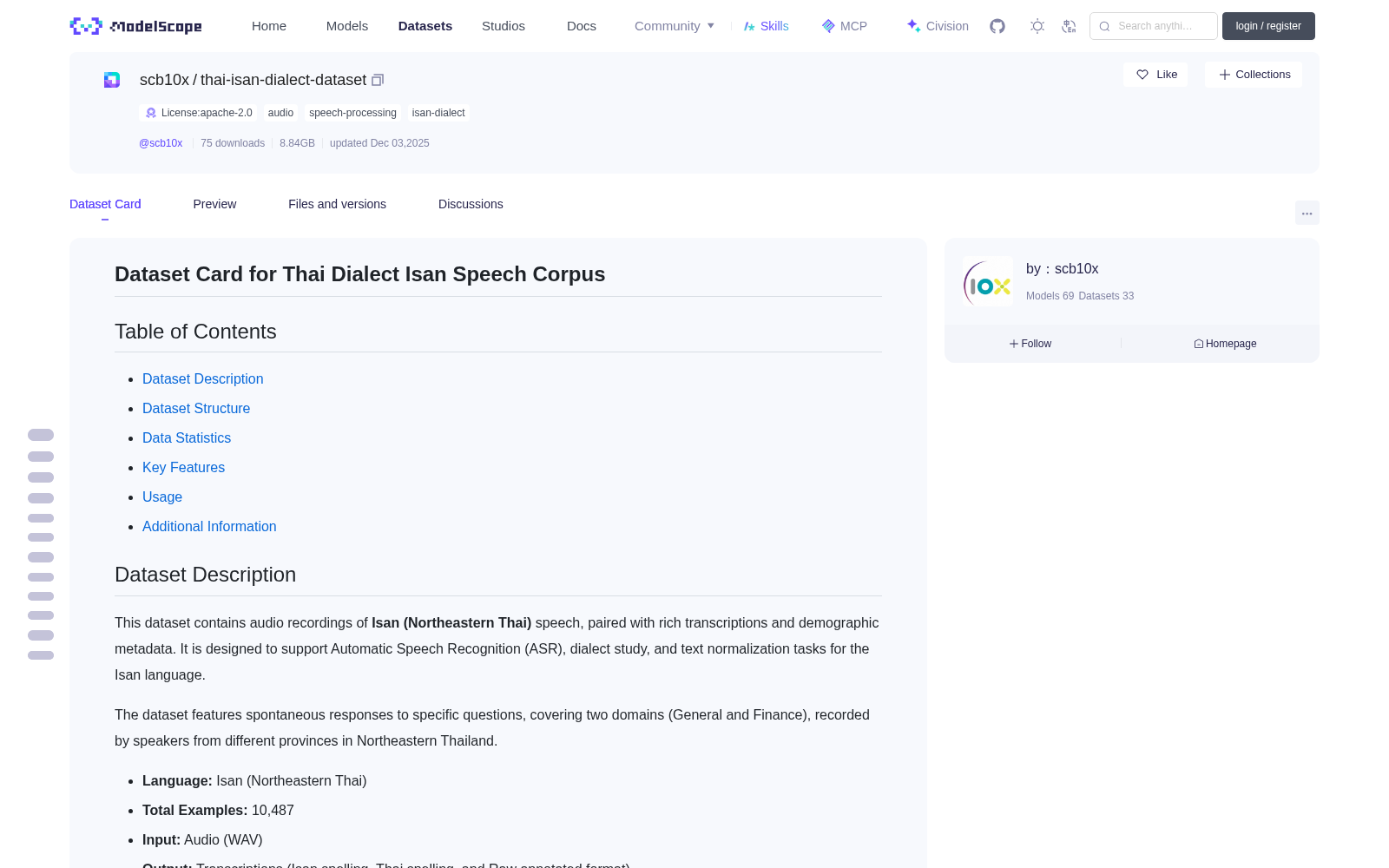
Task: Click the License:apache-2.0 tag
Action: (198, 113)
